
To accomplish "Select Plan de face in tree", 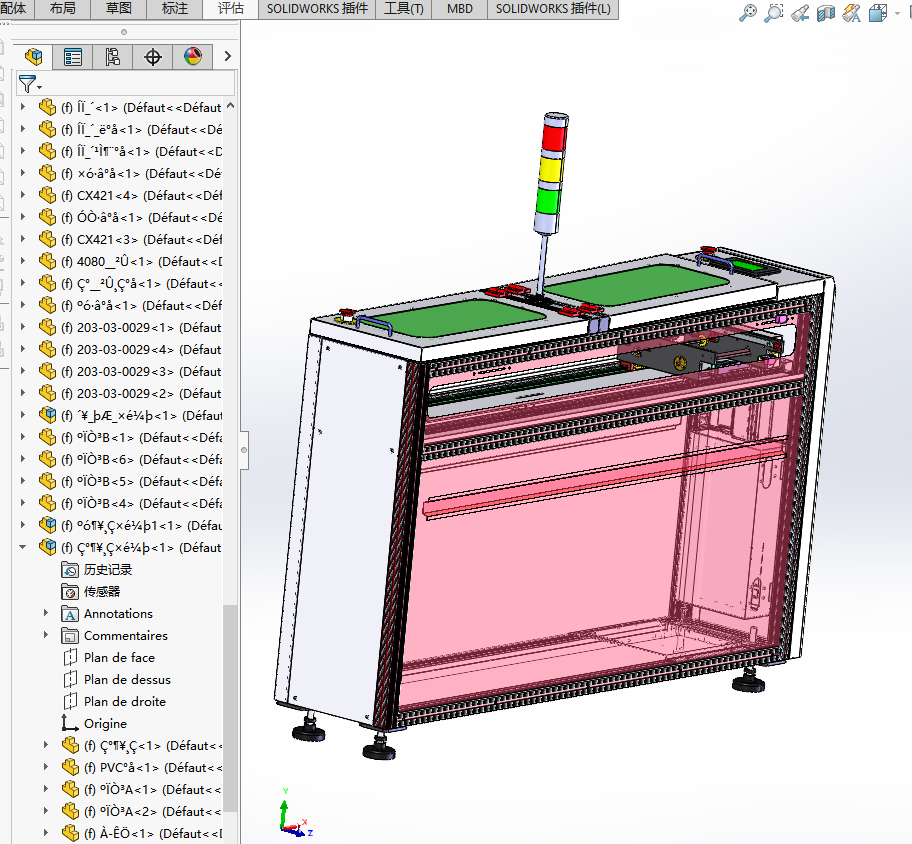I will click(x=119, y=657).
